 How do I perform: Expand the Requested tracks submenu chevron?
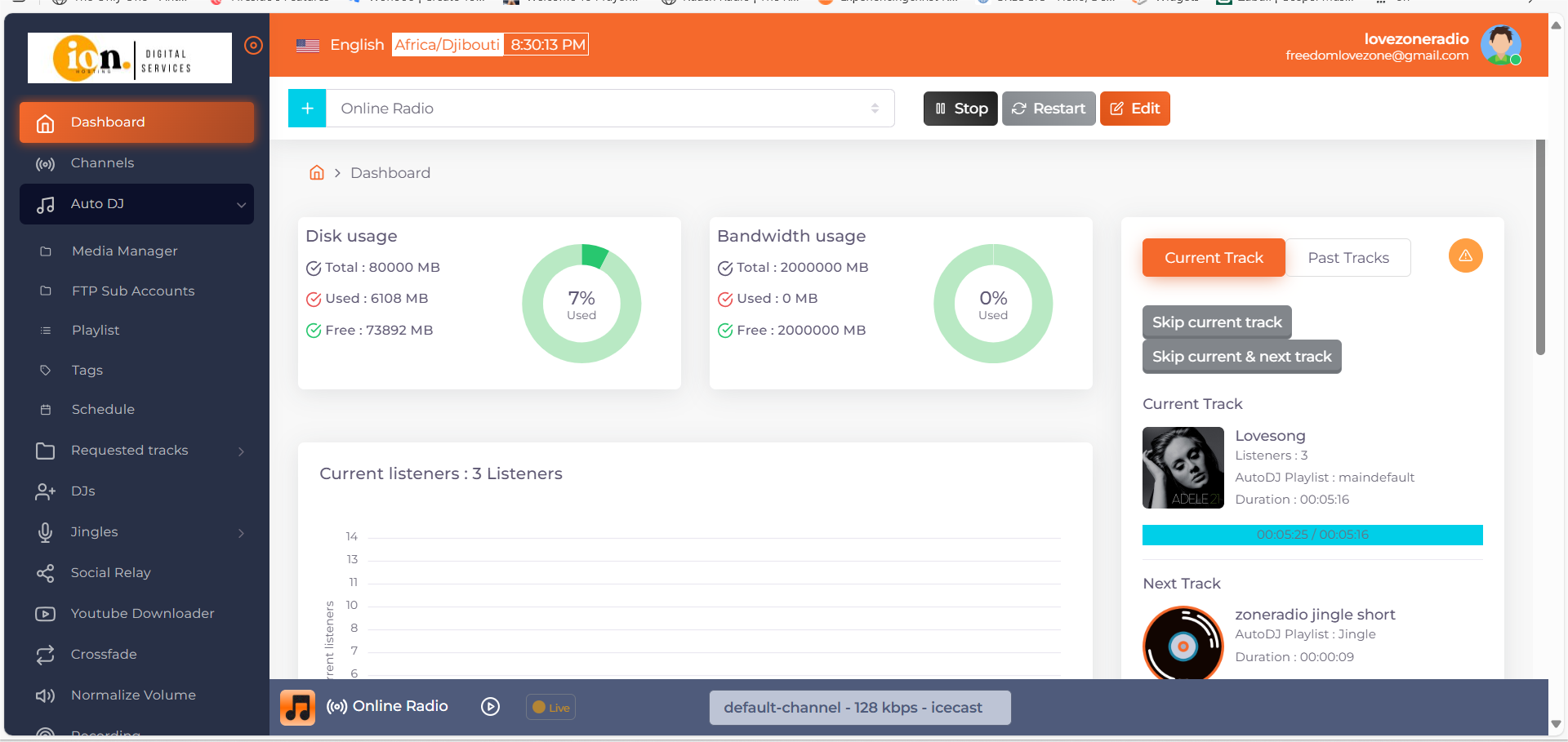[x=241, y=451]
